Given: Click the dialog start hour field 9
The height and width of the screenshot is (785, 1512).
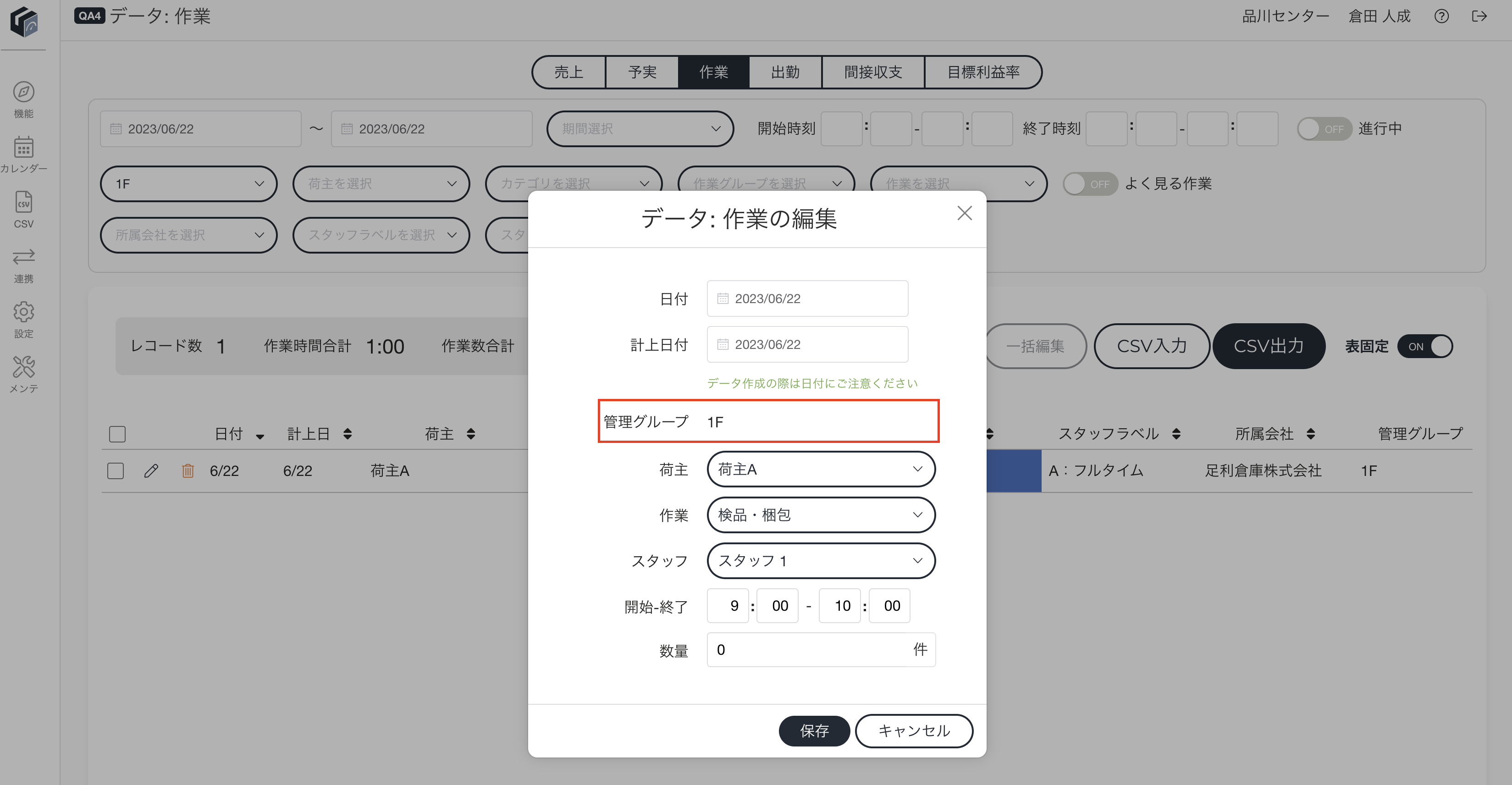Looking at the screenshot, I should coord(728,606).
